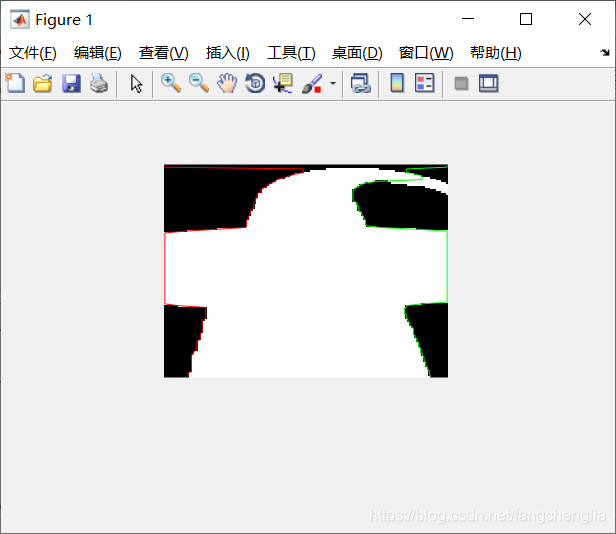The image size is (616, 534).
Task: Click the New Figure toolbar icon
Action: point(15,83)
